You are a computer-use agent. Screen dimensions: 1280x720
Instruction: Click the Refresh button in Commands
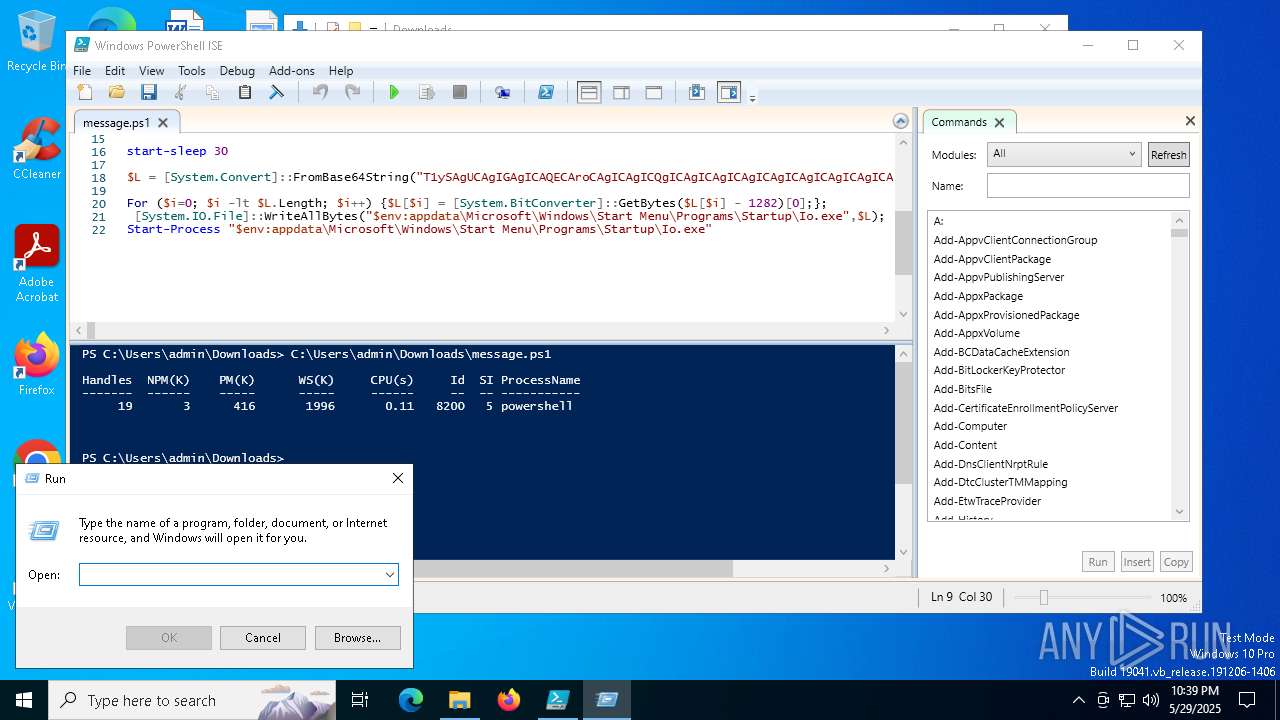tap(1168, 154)
